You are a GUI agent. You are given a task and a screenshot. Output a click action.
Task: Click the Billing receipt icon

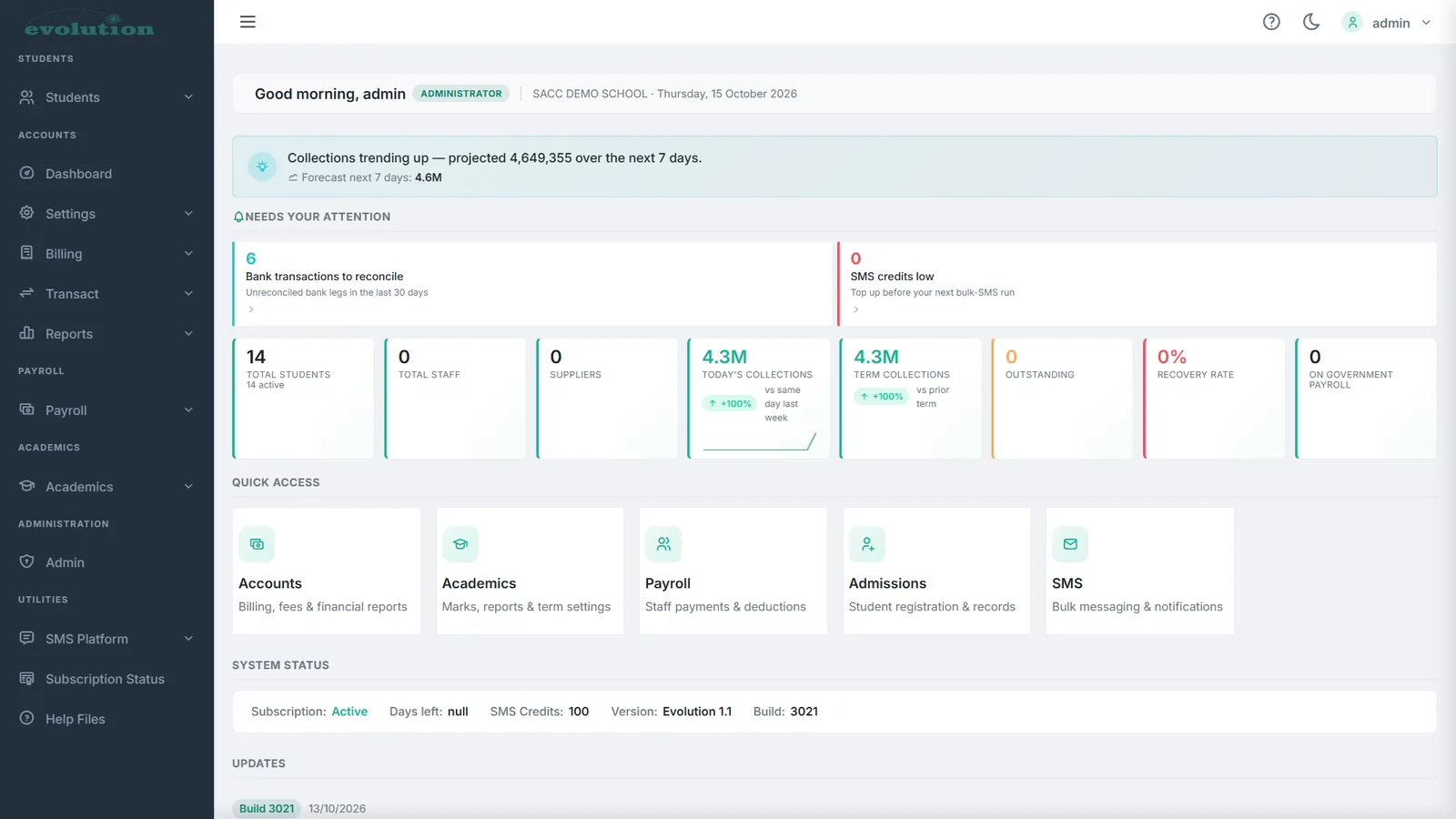point(27,253)
